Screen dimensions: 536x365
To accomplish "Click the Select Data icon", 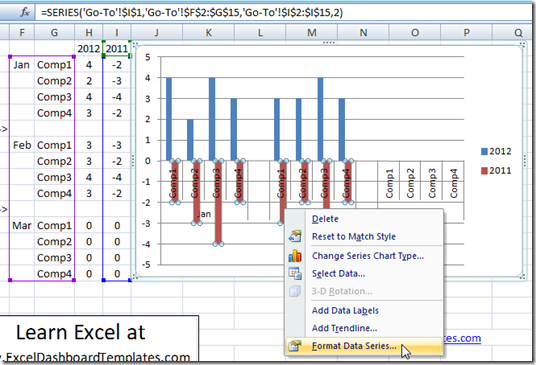I will 295,273.
